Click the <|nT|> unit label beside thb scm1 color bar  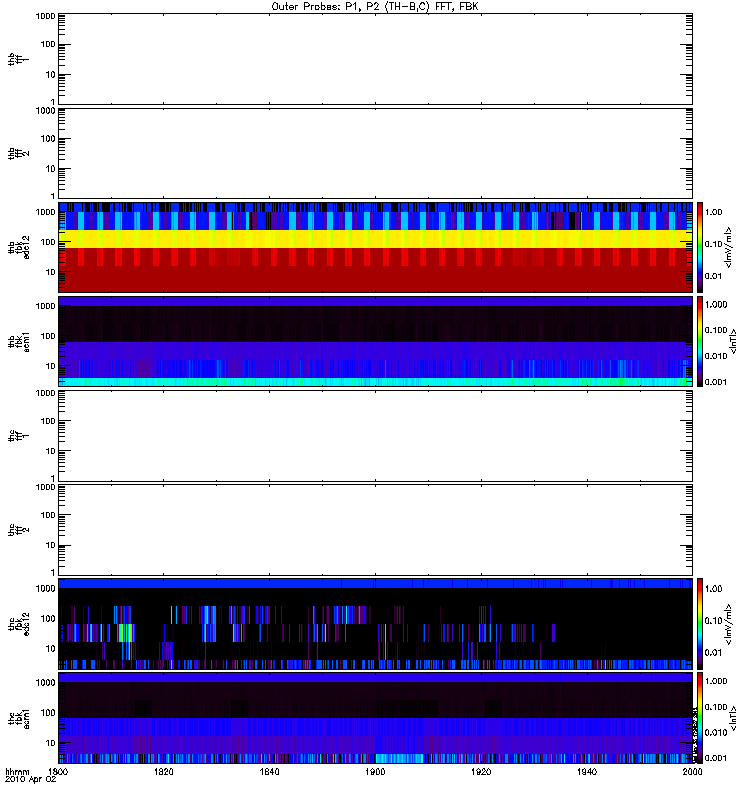[733, 341]
